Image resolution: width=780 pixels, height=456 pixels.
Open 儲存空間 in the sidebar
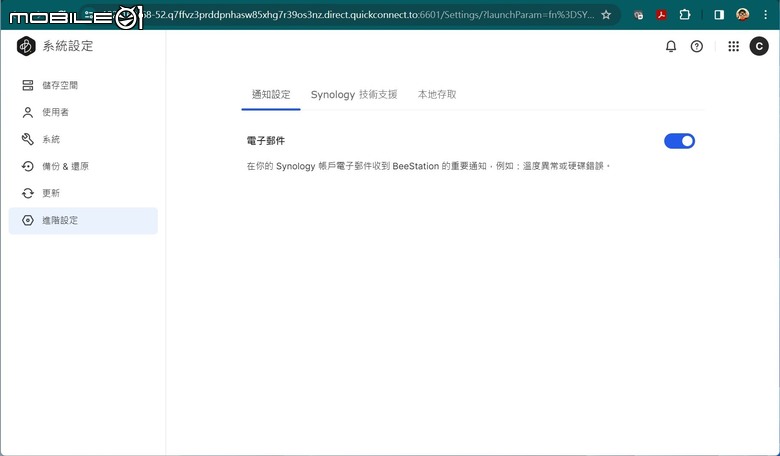point(83,85)
